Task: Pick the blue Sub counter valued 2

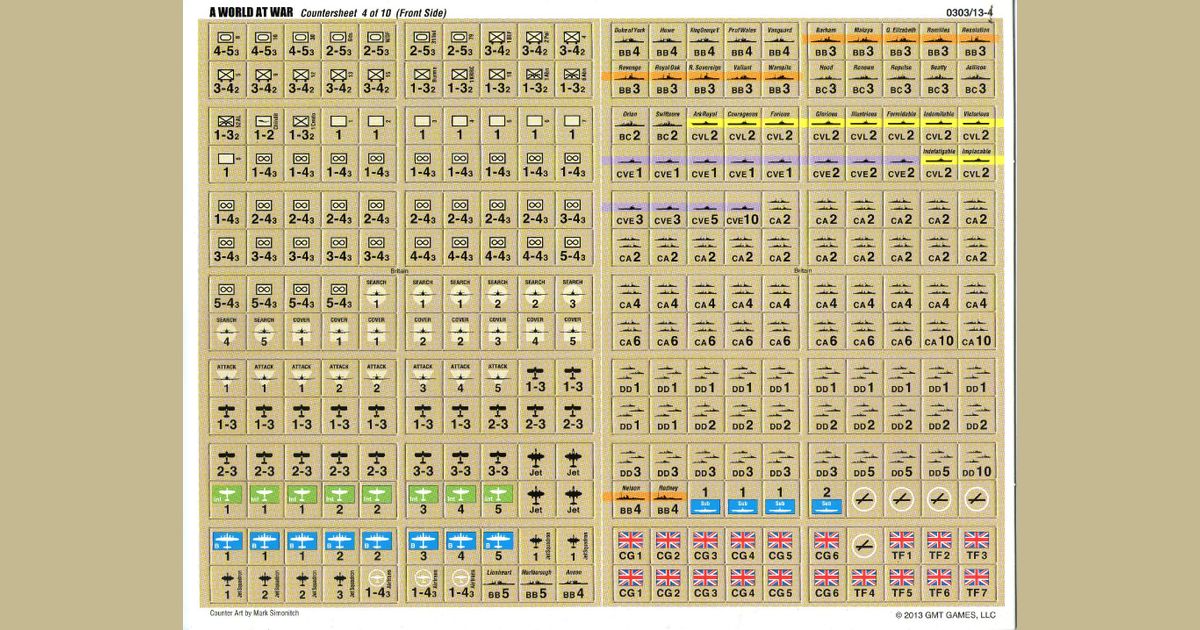Action: click(826, 499)
